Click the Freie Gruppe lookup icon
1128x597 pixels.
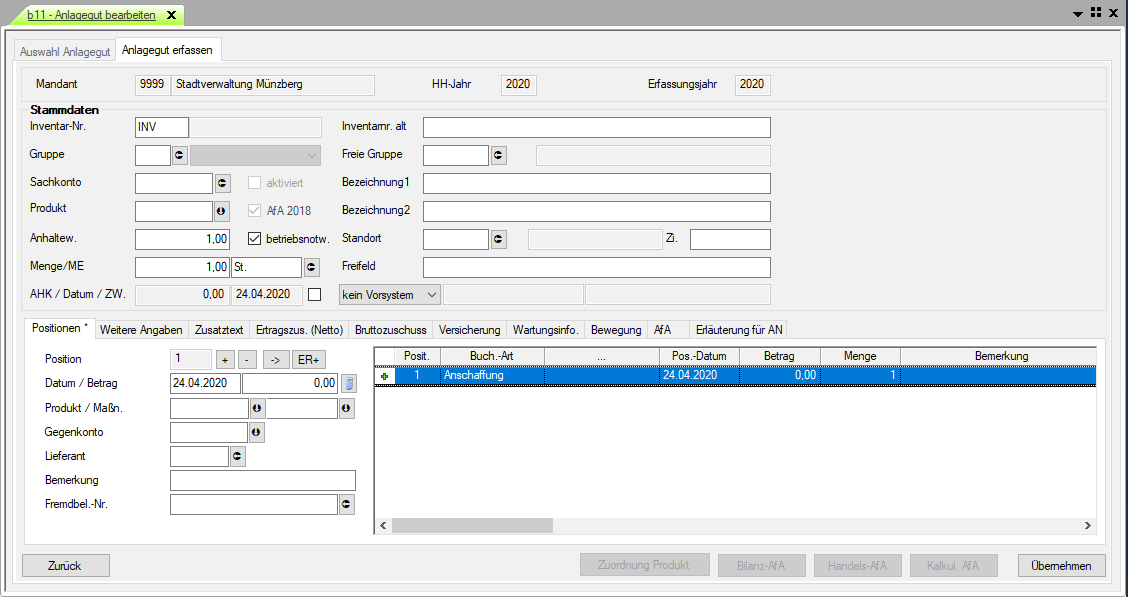pos(498,155)
